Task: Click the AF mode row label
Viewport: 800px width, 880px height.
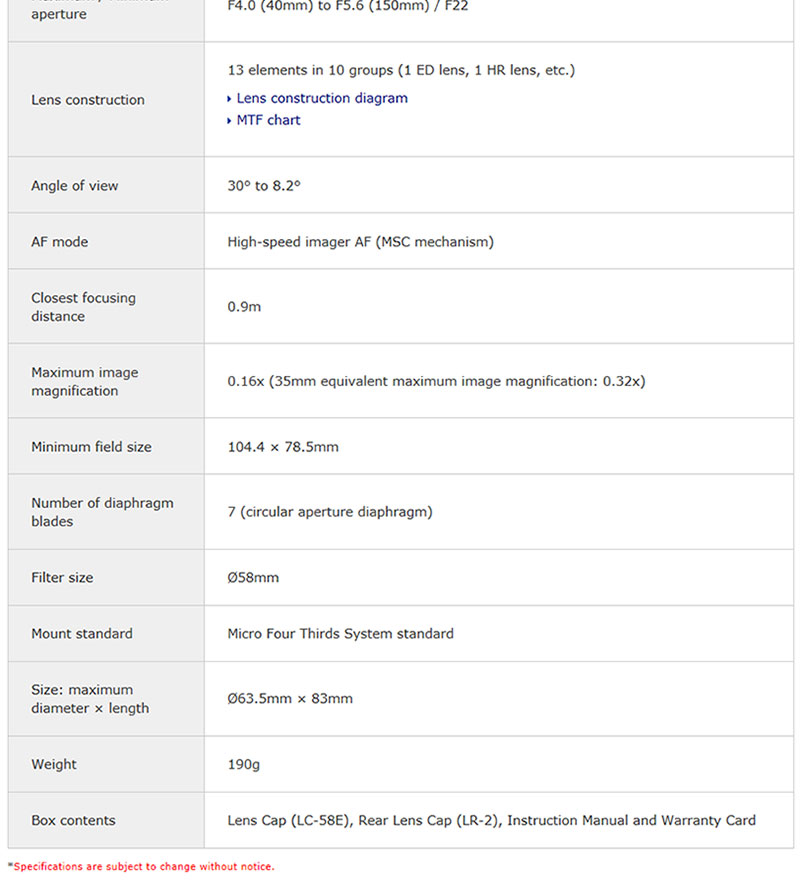Action: [60, 242]
